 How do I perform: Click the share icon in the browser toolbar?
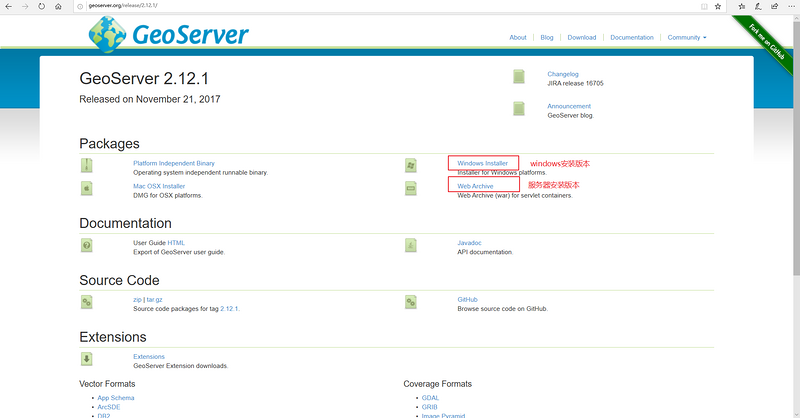click(774, 6)
